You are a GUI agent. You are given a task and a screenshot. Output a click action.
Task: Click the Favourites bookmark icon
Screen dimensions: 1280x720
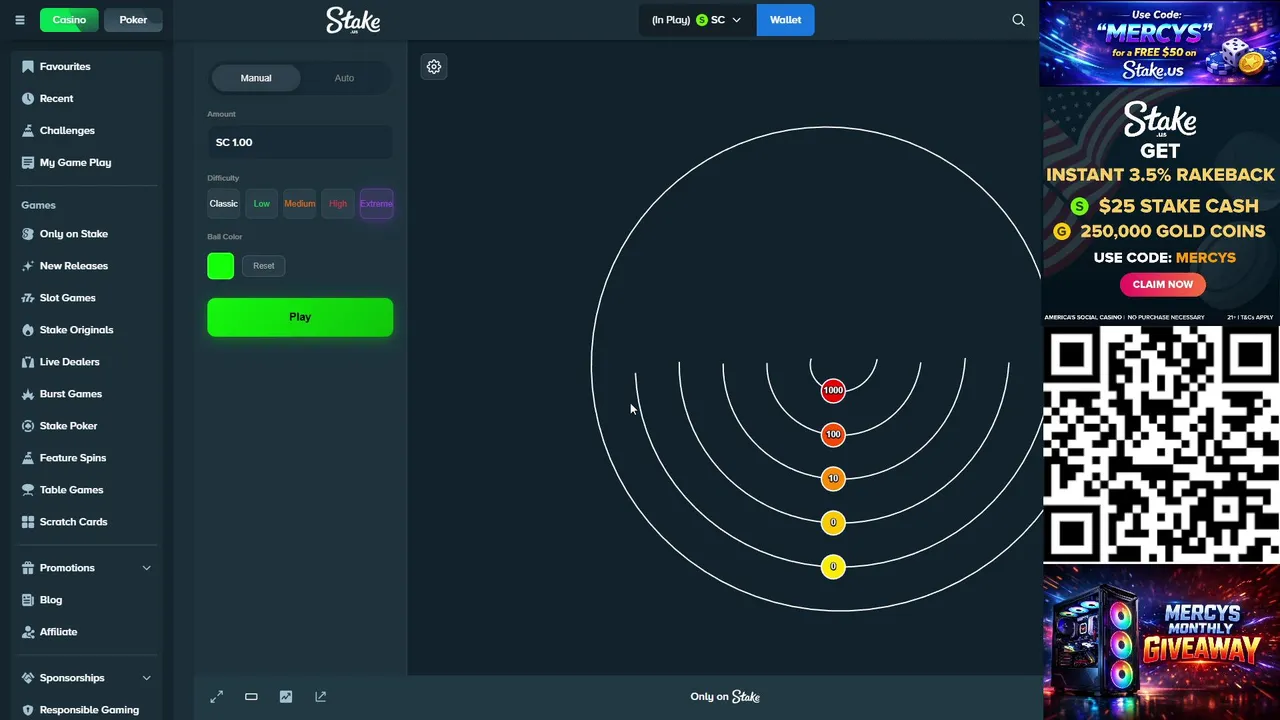tap(28, 66)
